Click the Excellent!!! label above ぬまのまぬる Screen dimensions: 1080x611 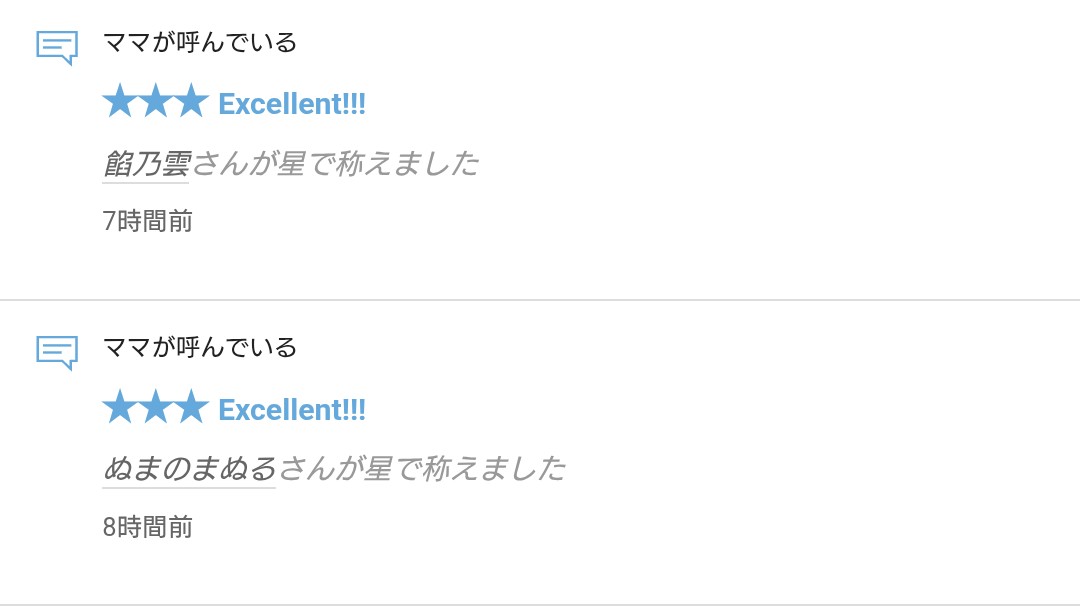pos(292,411)
